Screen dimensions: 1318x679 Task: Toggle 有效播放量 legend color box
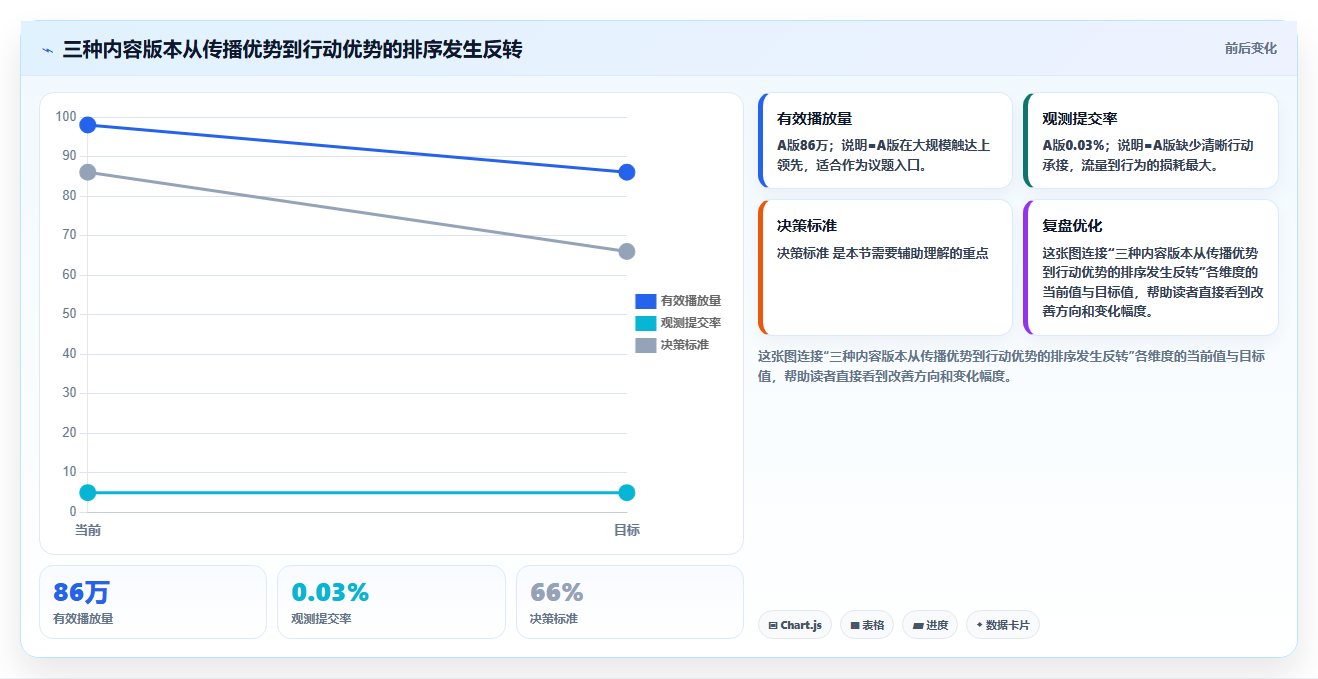click(646, 300)
